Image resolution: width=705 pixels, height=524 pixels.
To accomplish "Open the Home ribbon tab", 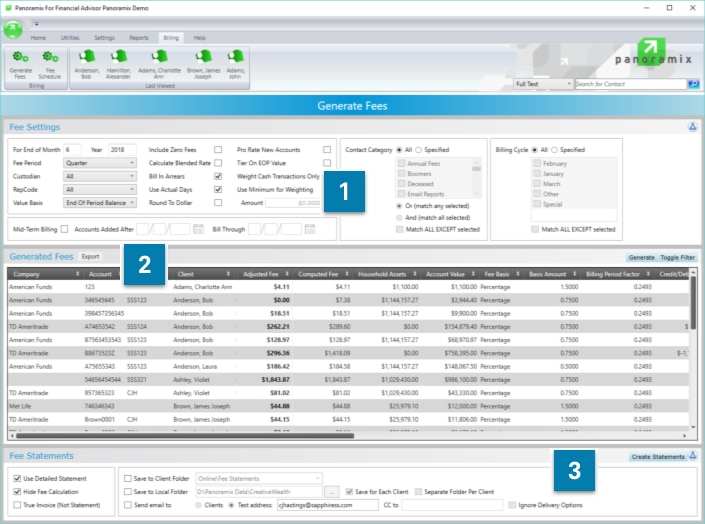I will coord(38,38).
